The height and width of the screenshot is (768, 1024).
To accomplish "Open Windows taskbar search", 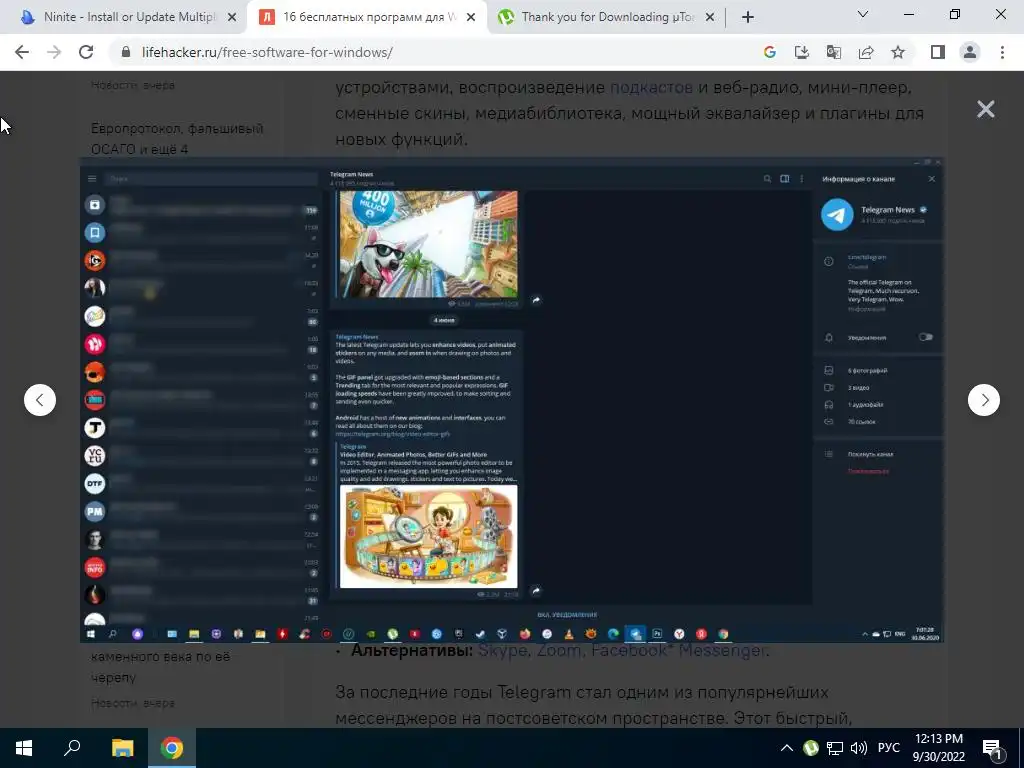I will click(72, 748).
